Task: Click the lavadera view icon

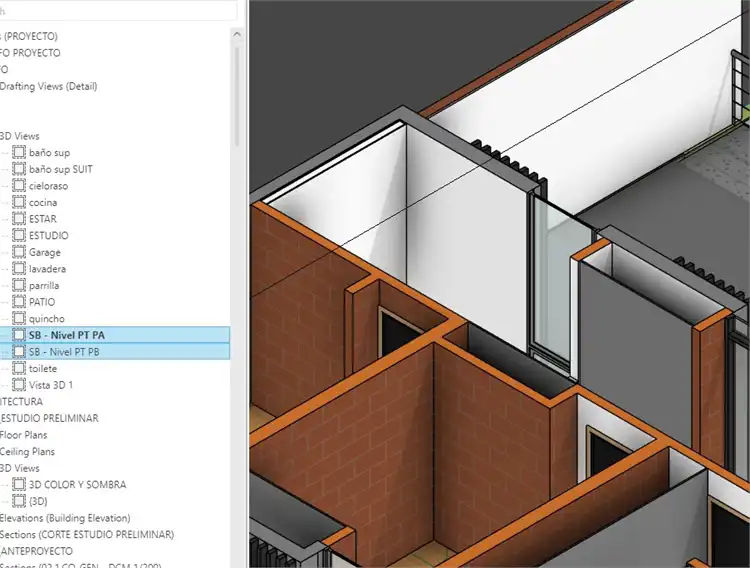Action: tap(19, 268)
